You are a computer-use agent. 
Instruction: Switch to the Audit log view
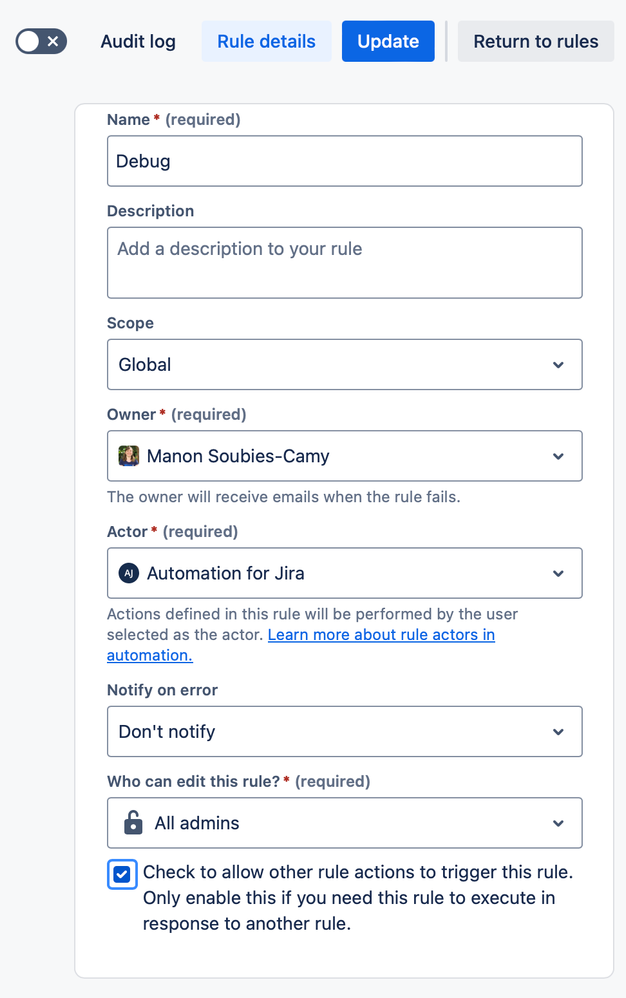coord(137,41)
